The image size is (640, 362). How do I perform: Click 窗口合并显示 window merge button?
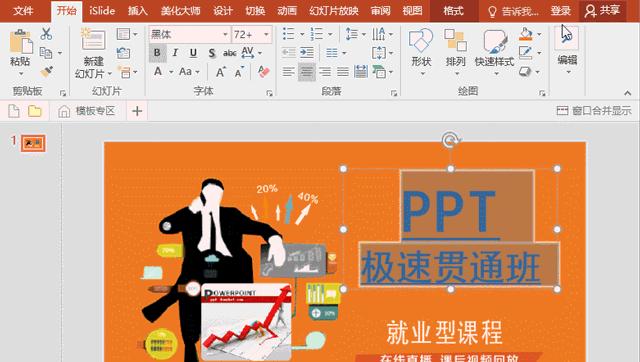coord(594,111)
